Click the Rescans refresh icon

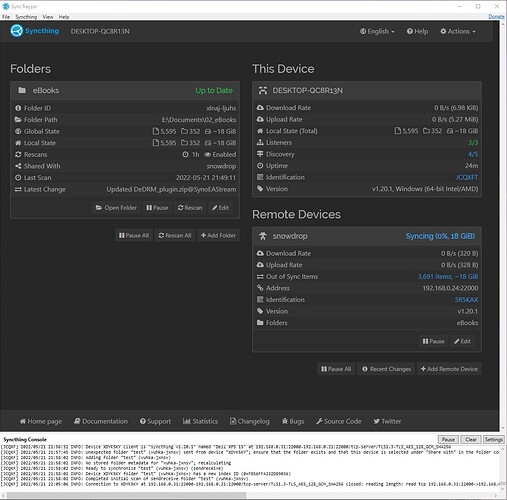click(18, 154)
